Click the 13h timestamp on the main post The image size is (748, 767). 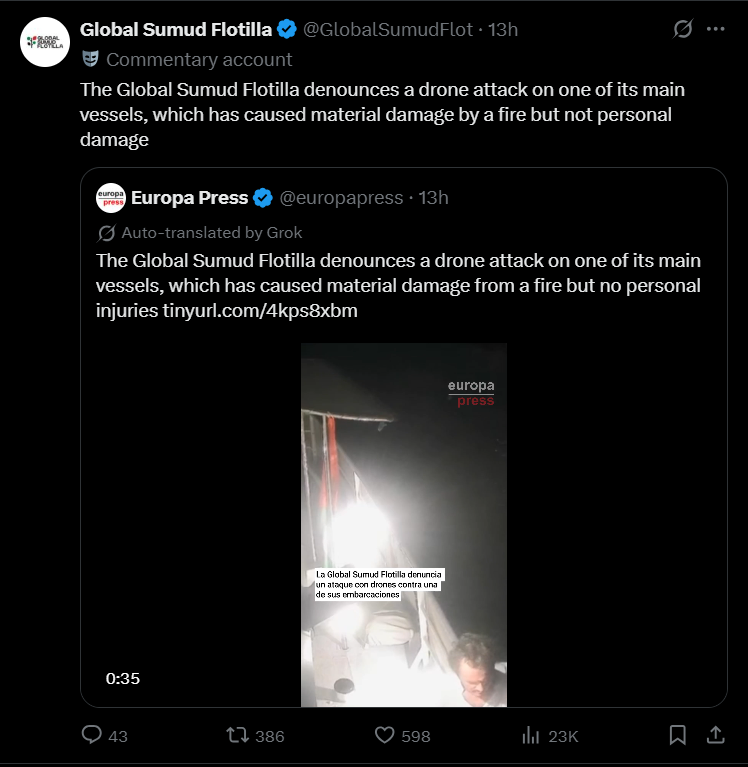[x=503, y=29]
